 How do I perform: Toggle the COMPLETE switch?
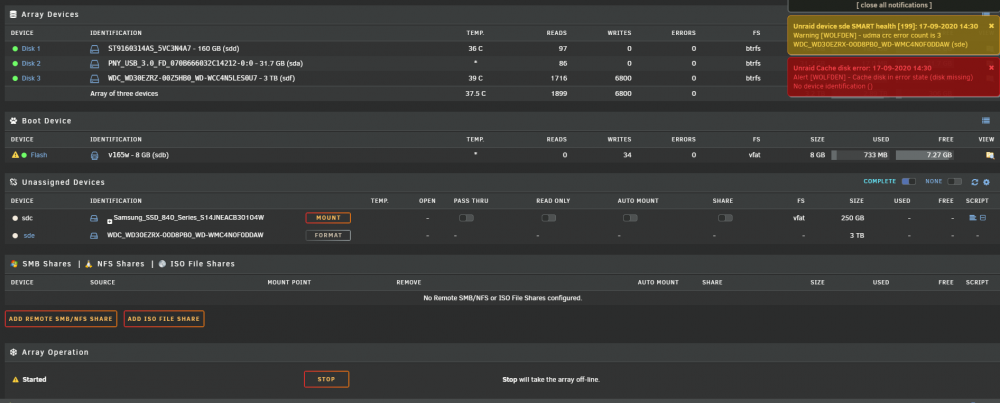[909, 182]
